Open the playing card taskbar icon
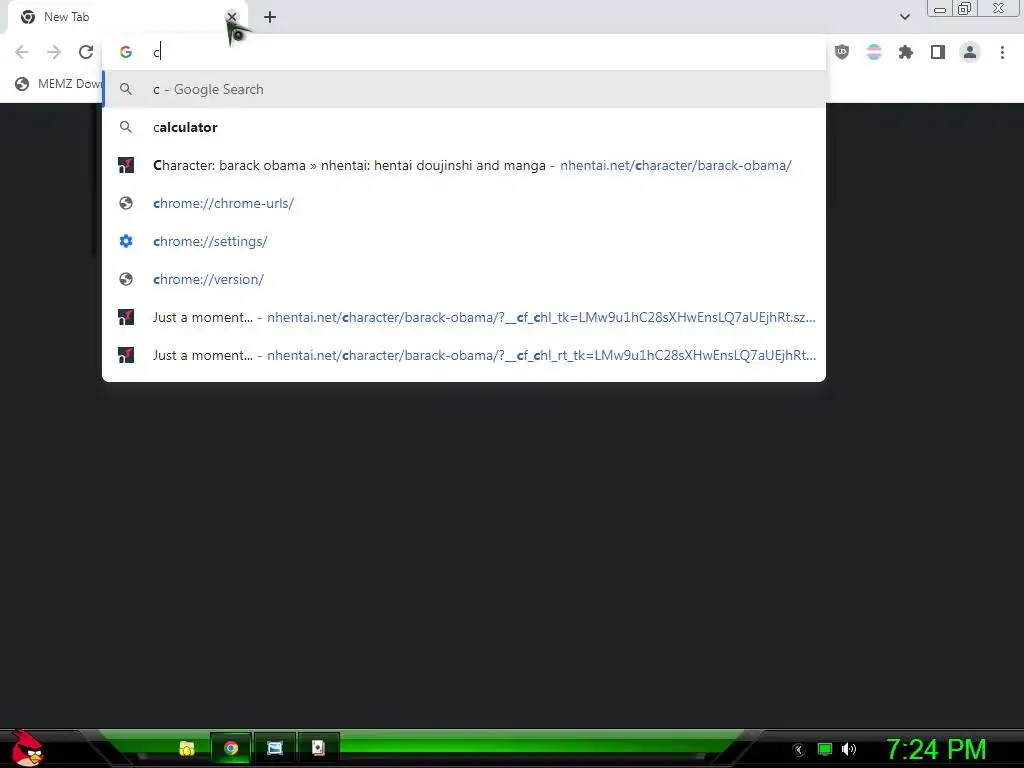Screen dimensions: 1024x768 click(318, 748)
